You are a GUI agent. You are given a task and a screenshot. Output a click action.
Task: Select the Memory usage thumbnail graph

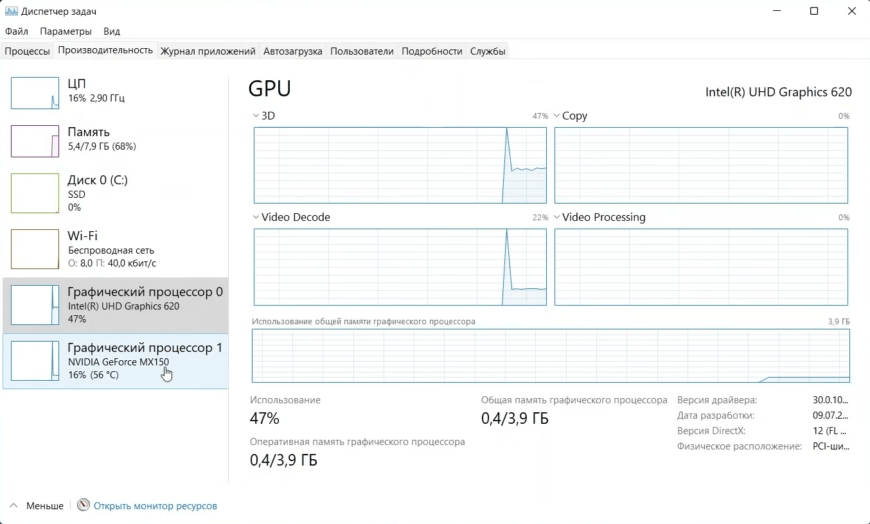[35, 141]
